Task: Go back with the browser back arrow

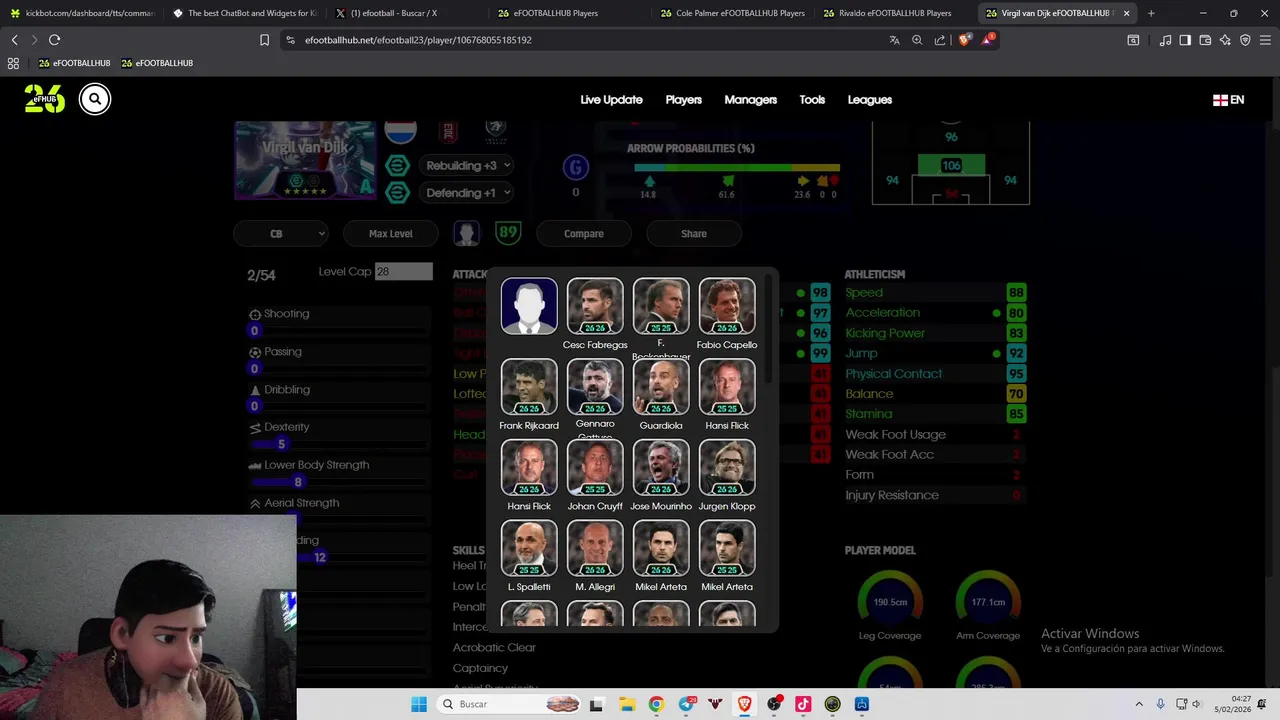Action: 14,40
